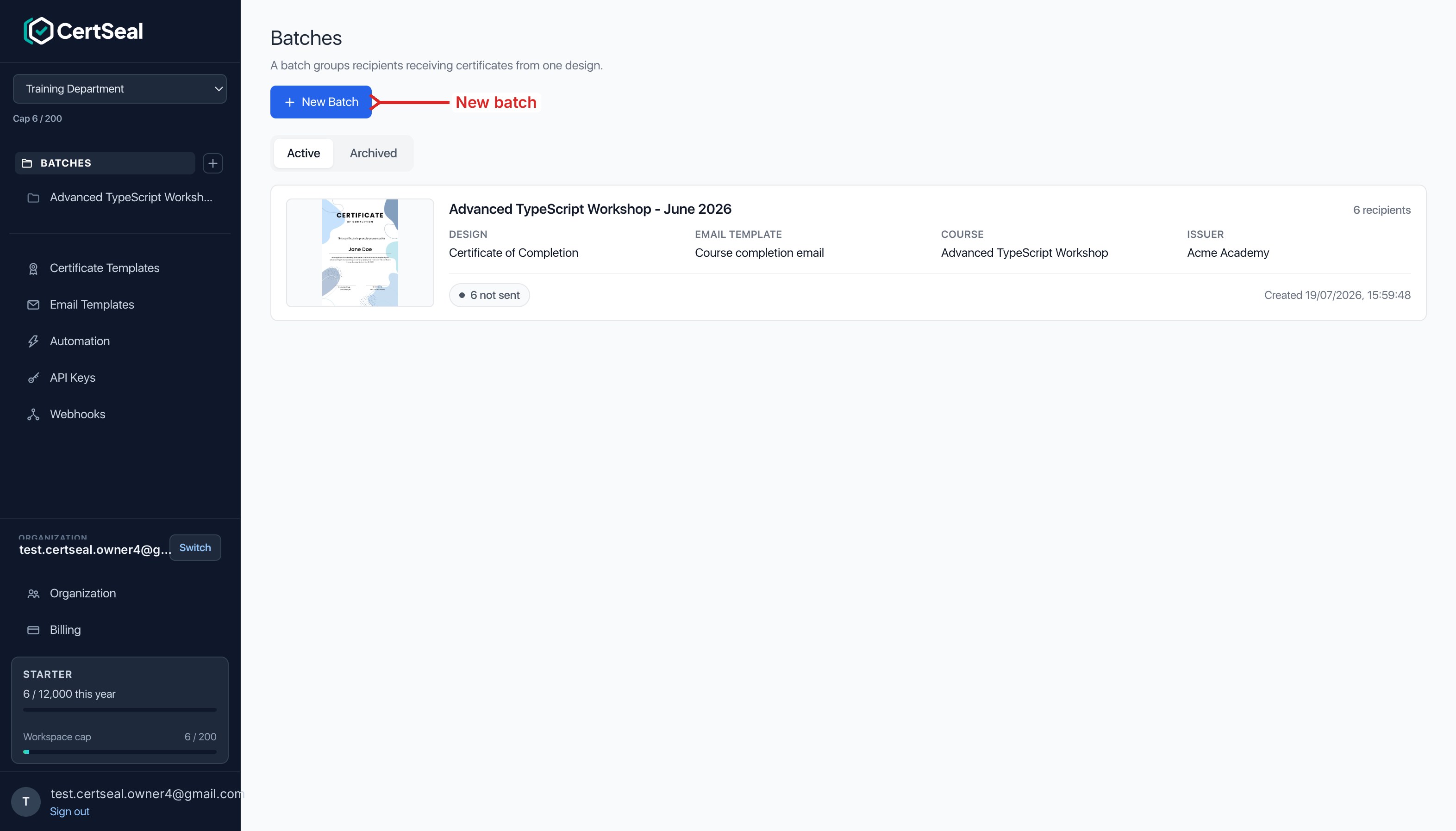
Task: Click the New Batch button
Action: coord(321,102)
